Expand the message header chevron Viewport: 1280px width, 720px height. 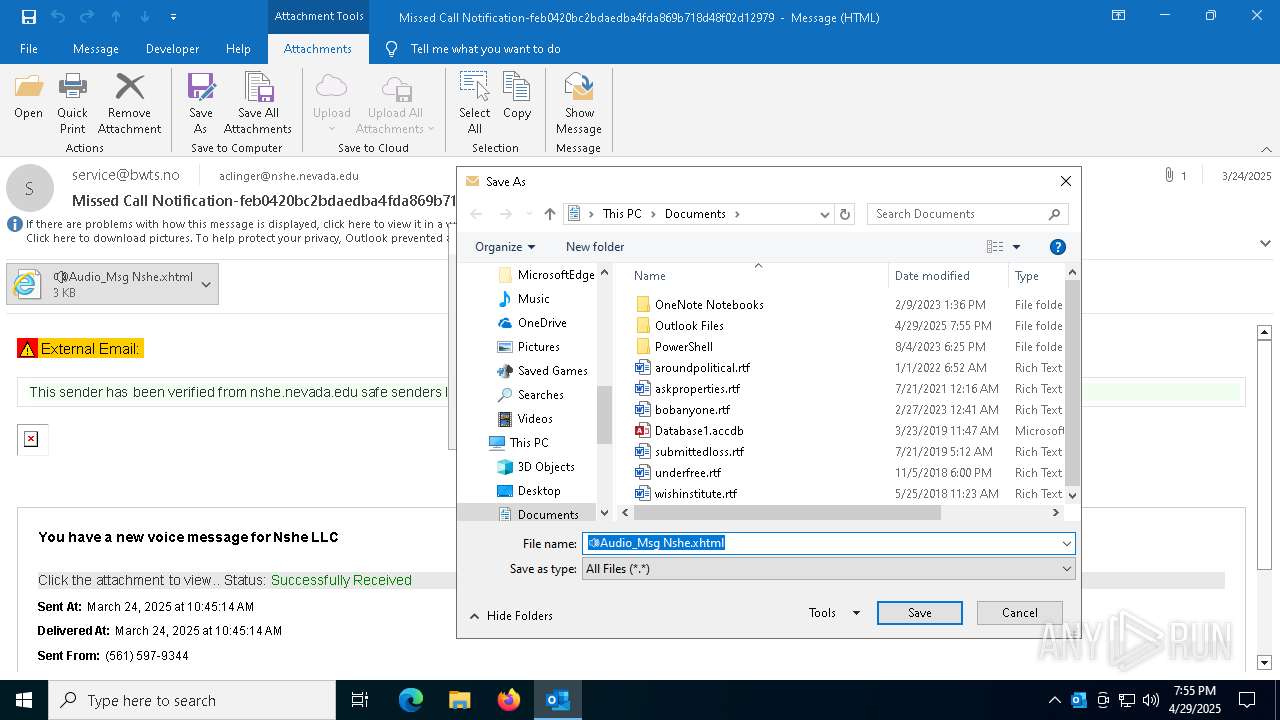point(1265,243)
